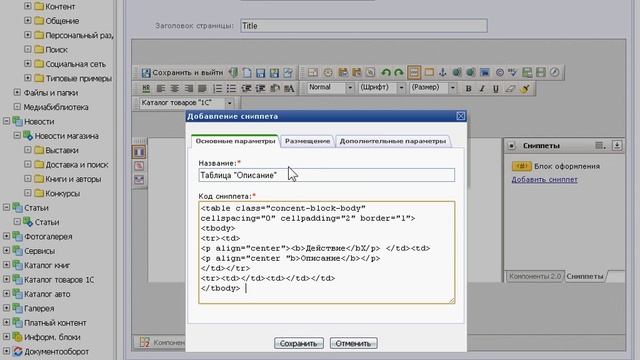The width and height of the screenshot is (640, 360).
Task: Expand the Общение folder node
Action: 27,20
